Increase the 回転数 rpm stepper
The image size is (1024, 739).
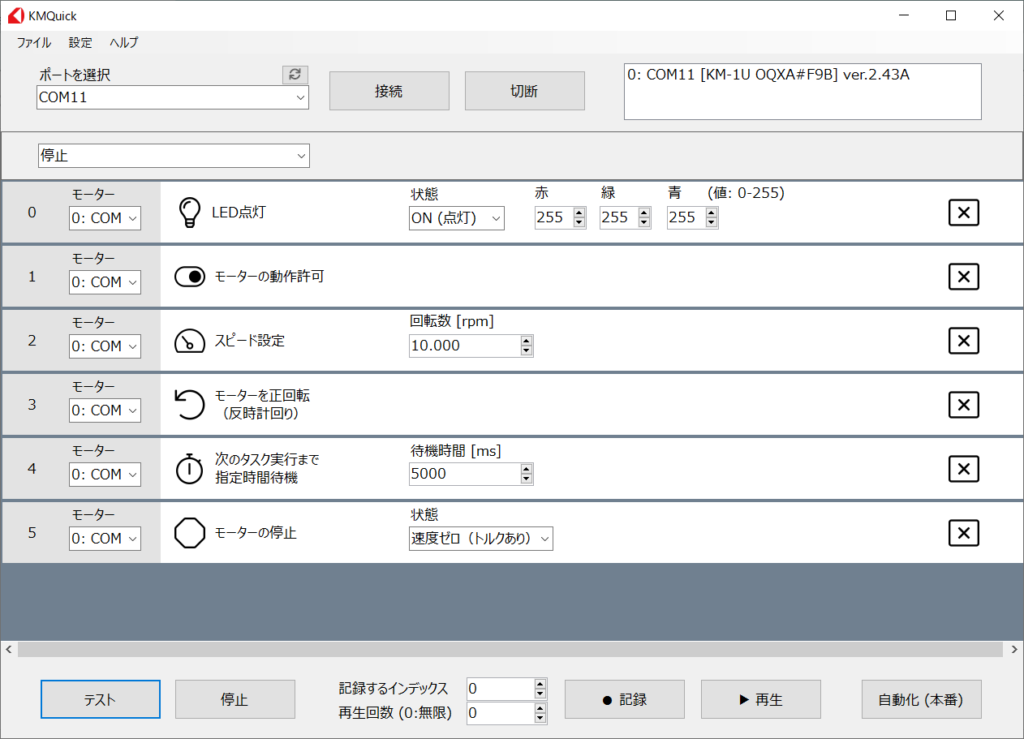[x=526, y=340]
